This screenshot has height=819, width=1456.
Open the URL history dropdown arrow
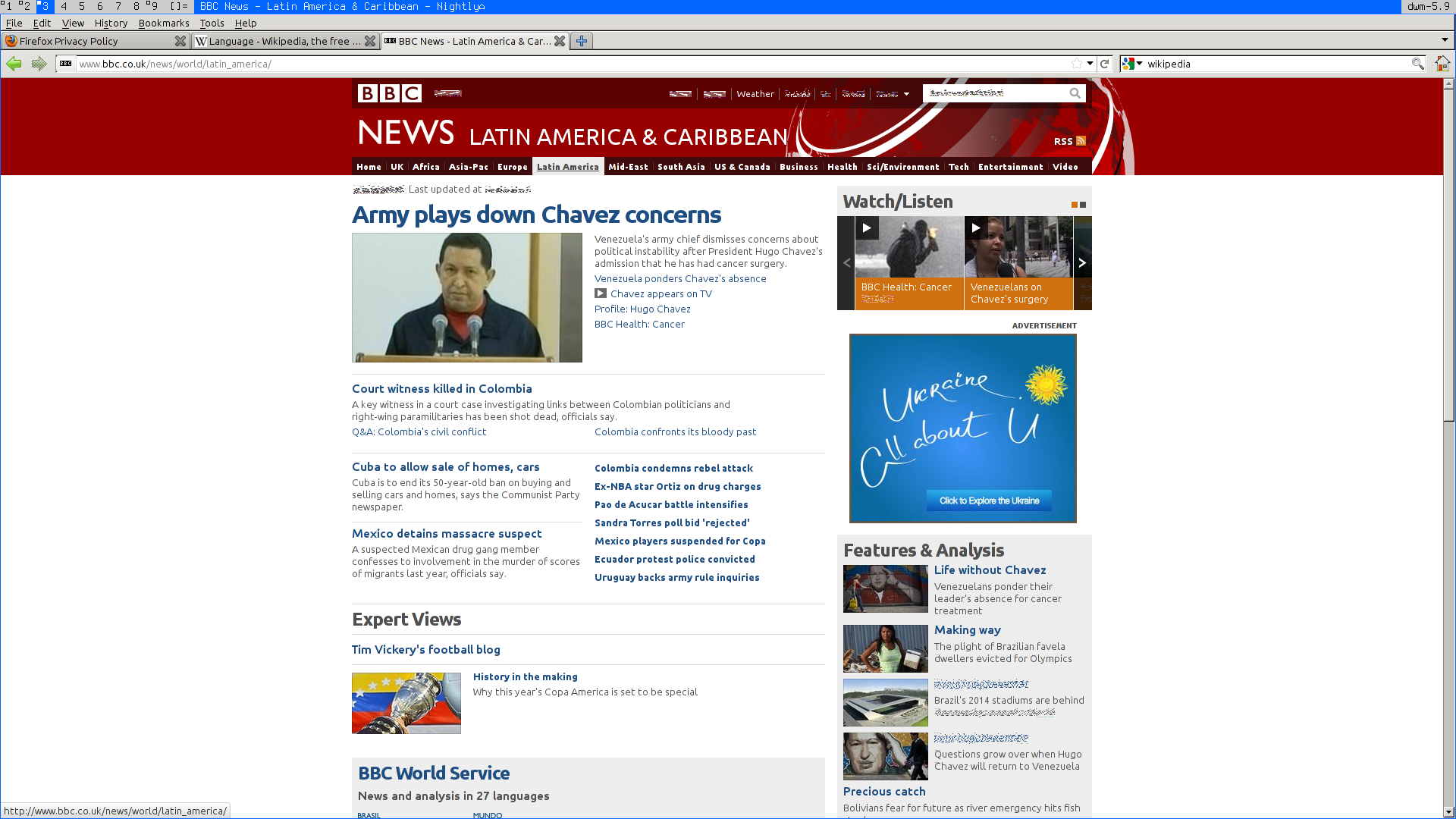pyautogui.click(x=1090, y=64)
